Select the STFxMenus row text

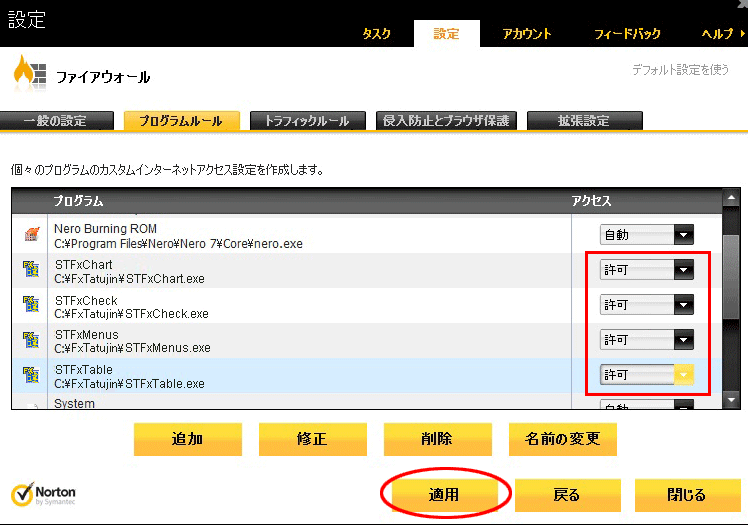pyautogui.click(x=87, y=335)
